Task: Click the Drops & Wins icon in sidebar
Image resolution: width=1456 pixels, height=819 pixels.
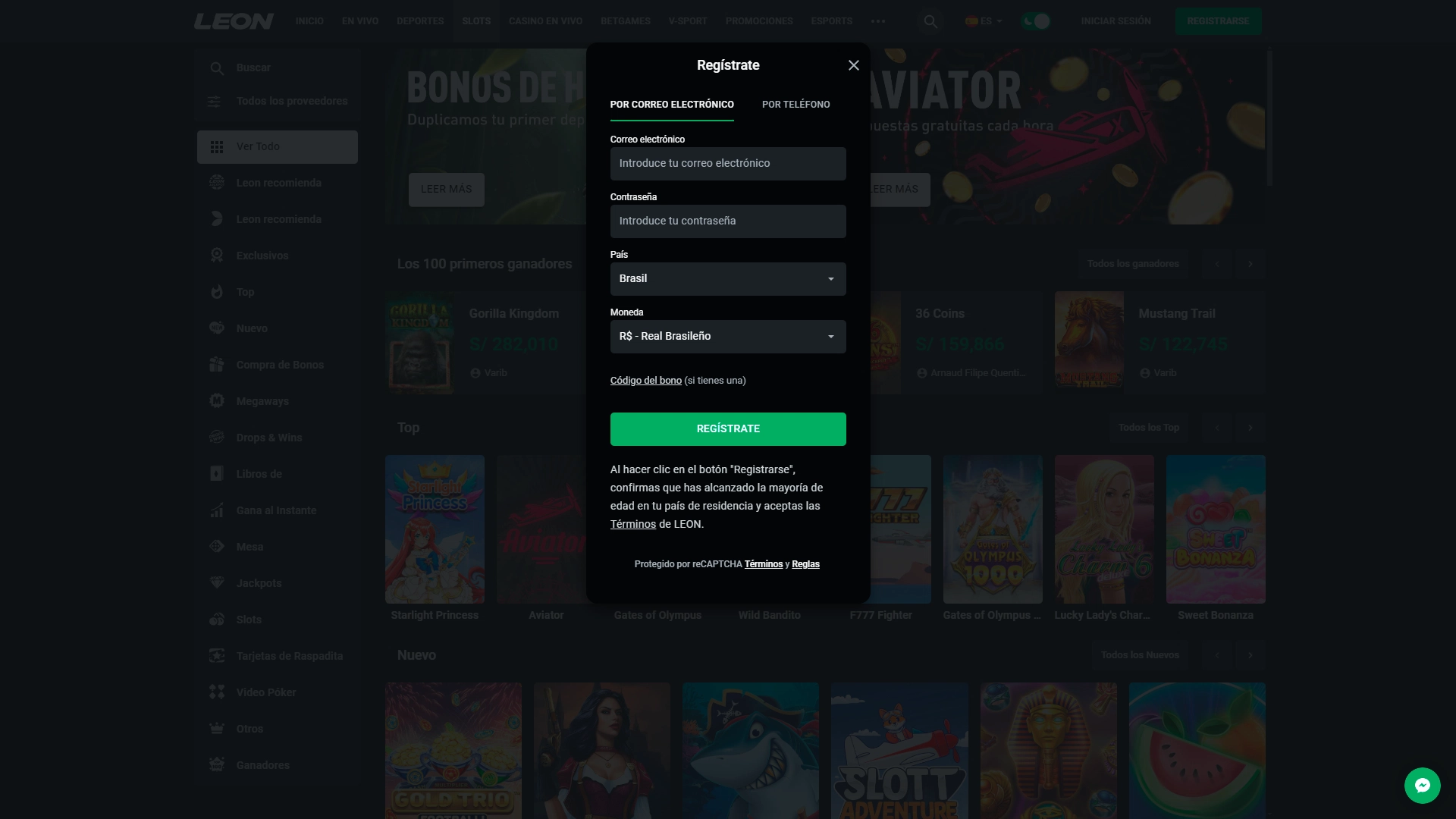Action: click(216, 437)
